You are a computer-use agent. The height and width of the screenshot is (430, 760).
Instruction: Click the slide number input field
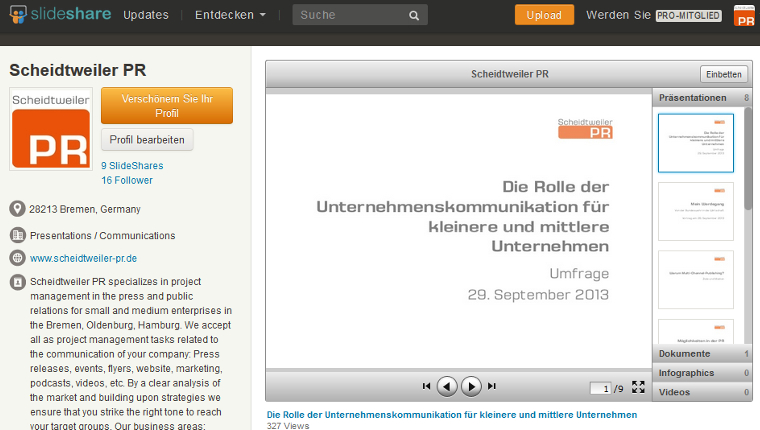coord(601,388)
